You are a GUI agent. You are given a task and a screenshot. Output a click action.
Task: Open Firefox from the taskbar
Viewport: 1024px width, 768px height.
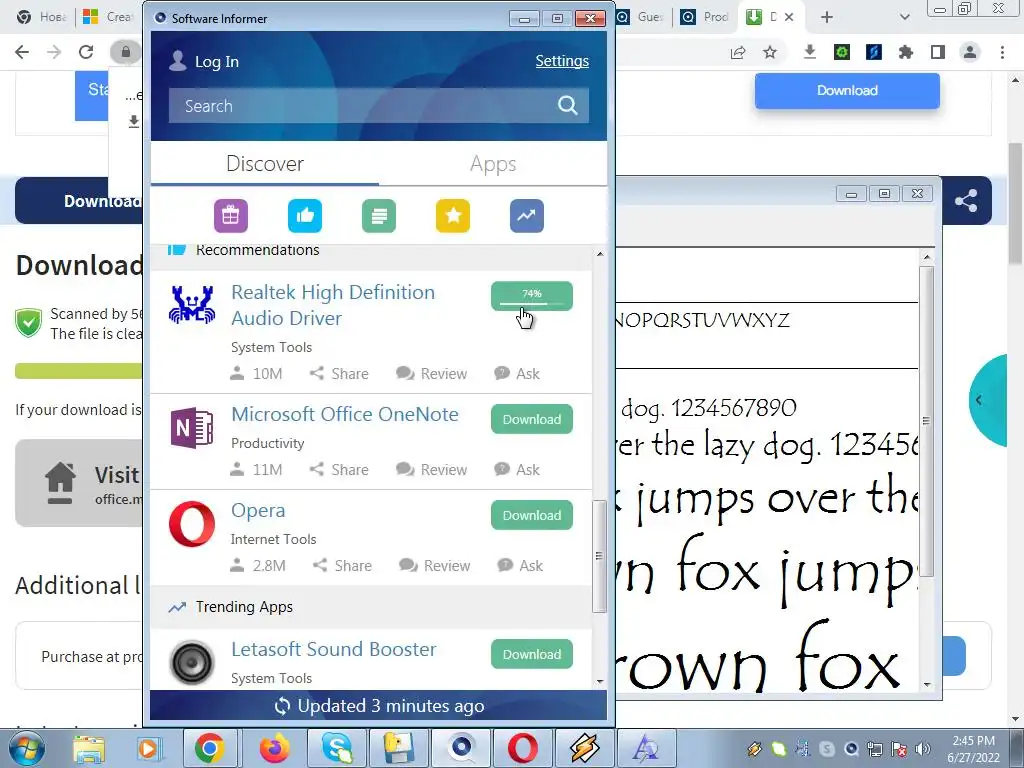(x=274, y=748)
